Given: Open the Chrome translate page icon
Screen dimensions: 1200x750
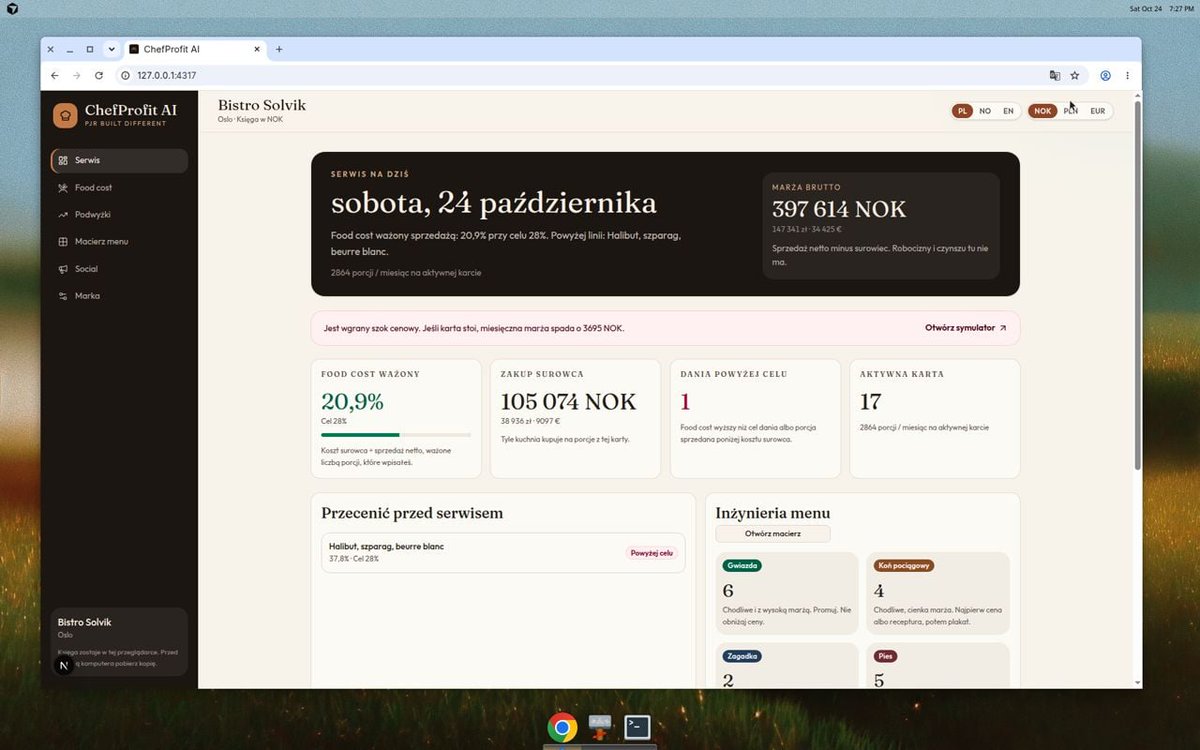Looking at the screenshot, I should (x=1054, y=75).
